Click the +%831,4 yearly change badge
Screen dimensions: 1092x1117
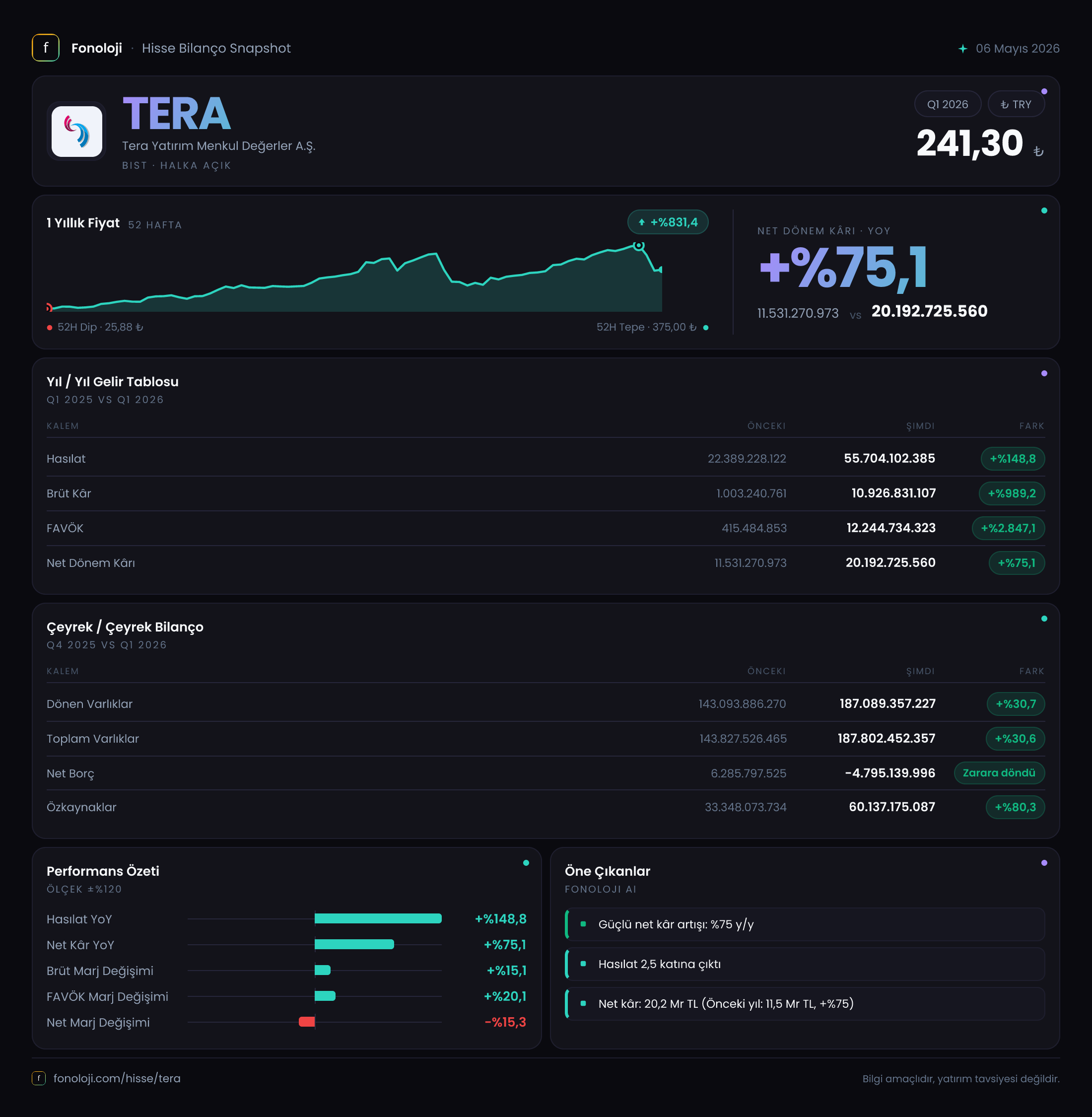point(668,222)
